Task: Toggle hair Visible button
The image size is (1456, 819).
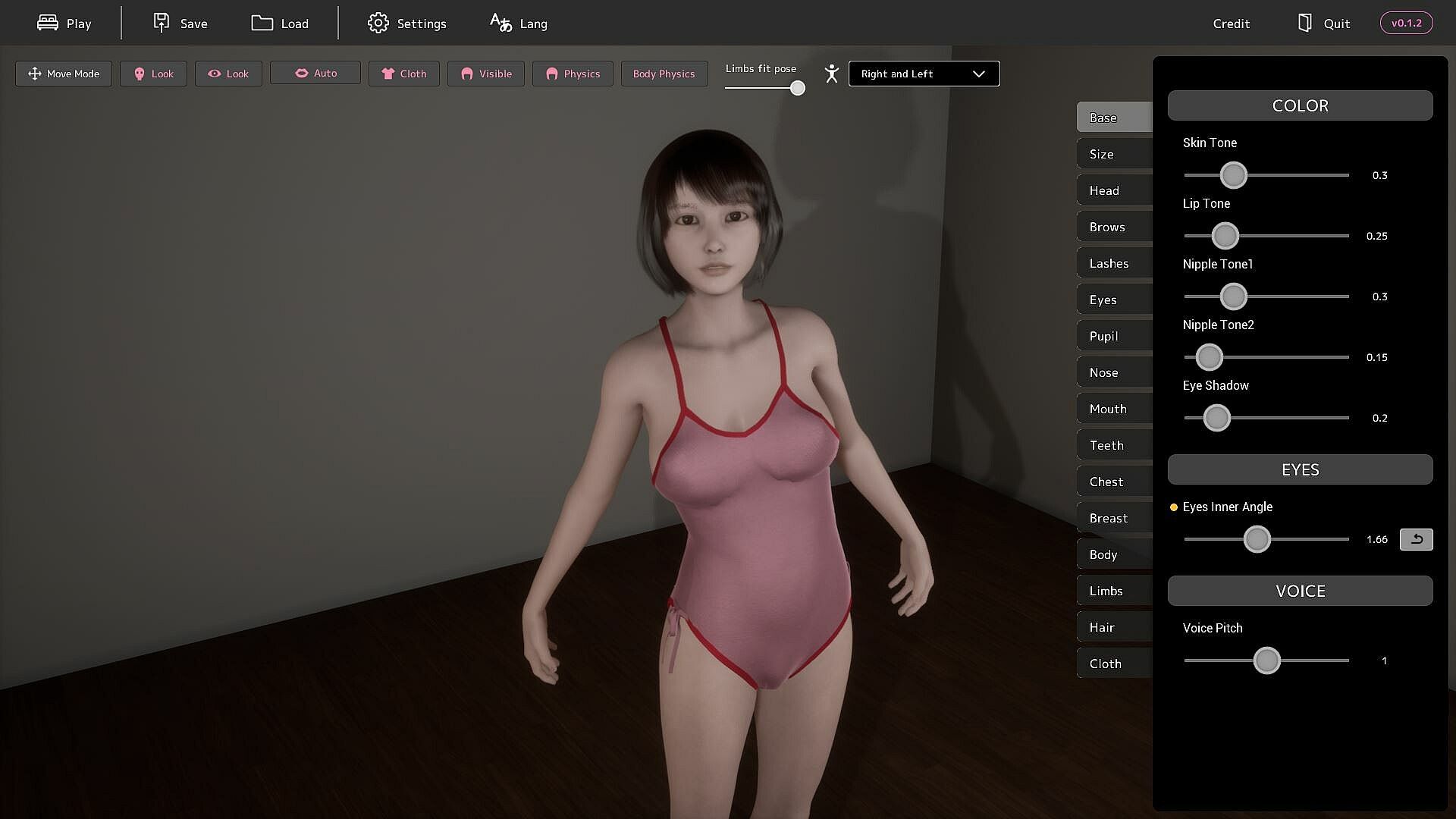Action: tap(486, 74)
